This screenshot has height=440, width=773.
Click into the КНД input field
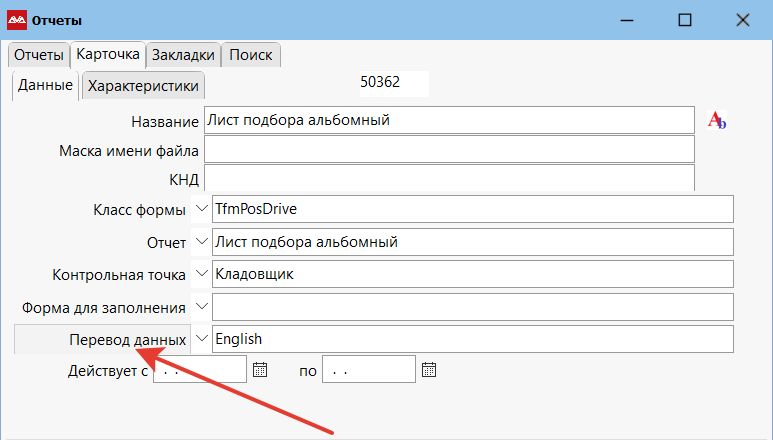click(447, 179)
